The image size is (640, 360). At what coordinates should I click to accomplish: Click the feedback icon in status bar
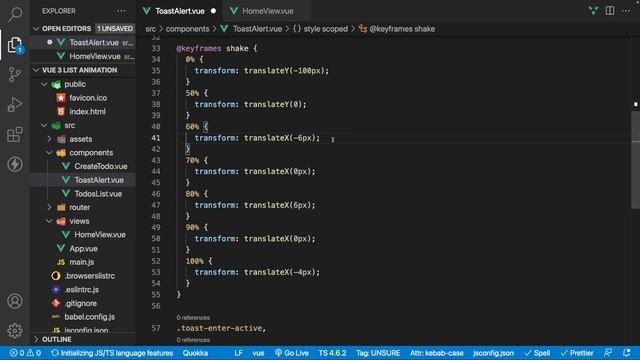[x=608, y=353]
